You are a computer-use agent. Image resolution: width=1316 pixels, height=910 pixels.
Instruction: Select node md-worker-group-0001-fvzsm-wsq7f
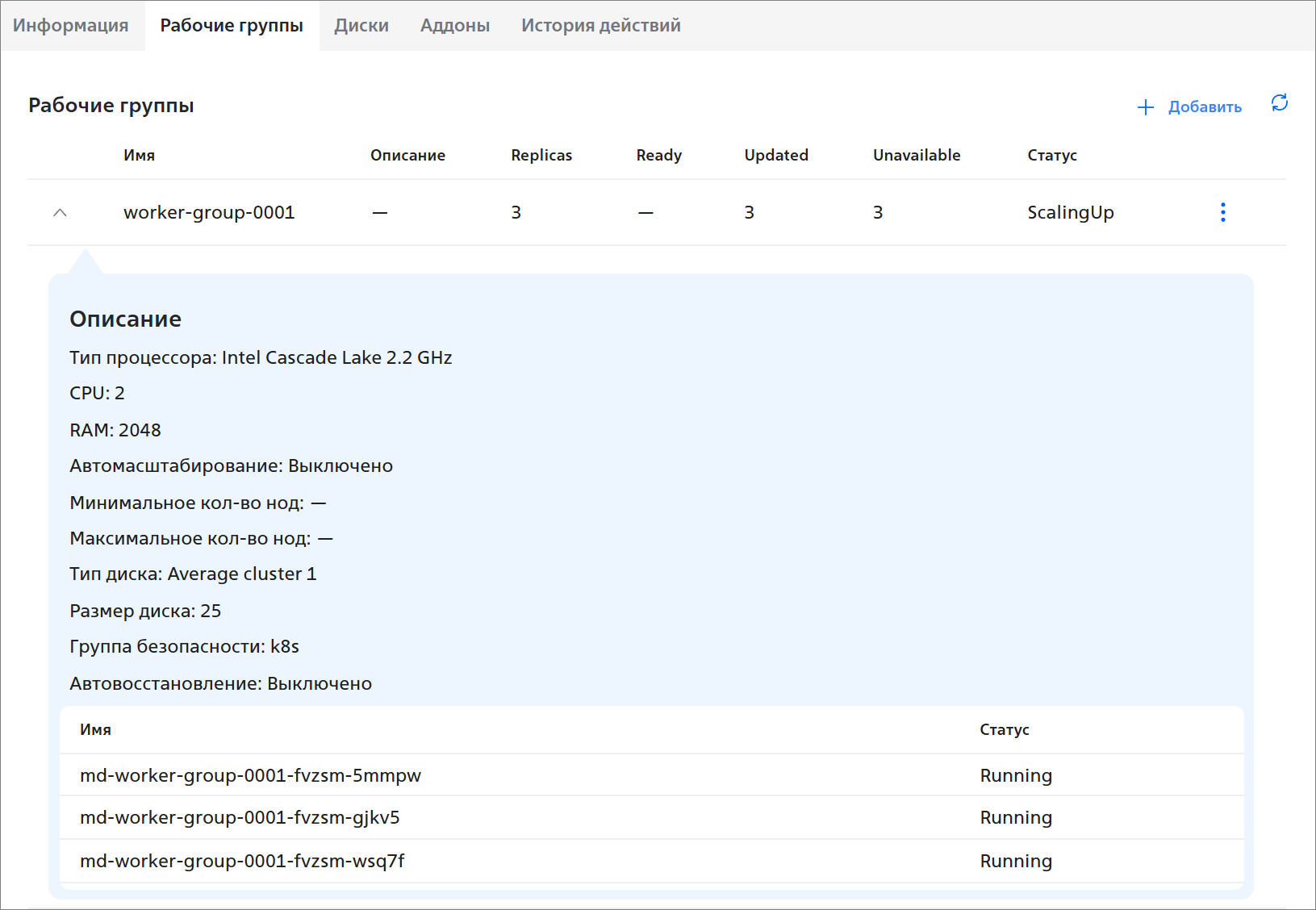[242, 861]
